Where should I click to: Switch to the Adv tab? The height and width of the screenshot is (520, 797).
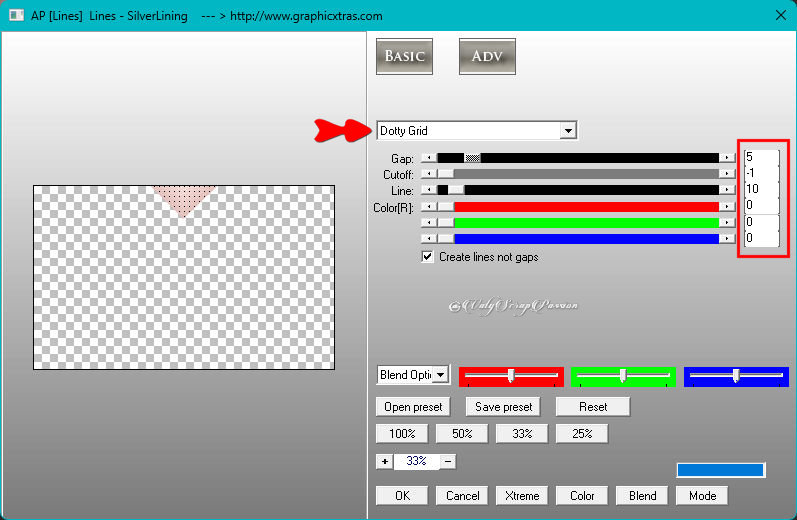pos(487,56)
